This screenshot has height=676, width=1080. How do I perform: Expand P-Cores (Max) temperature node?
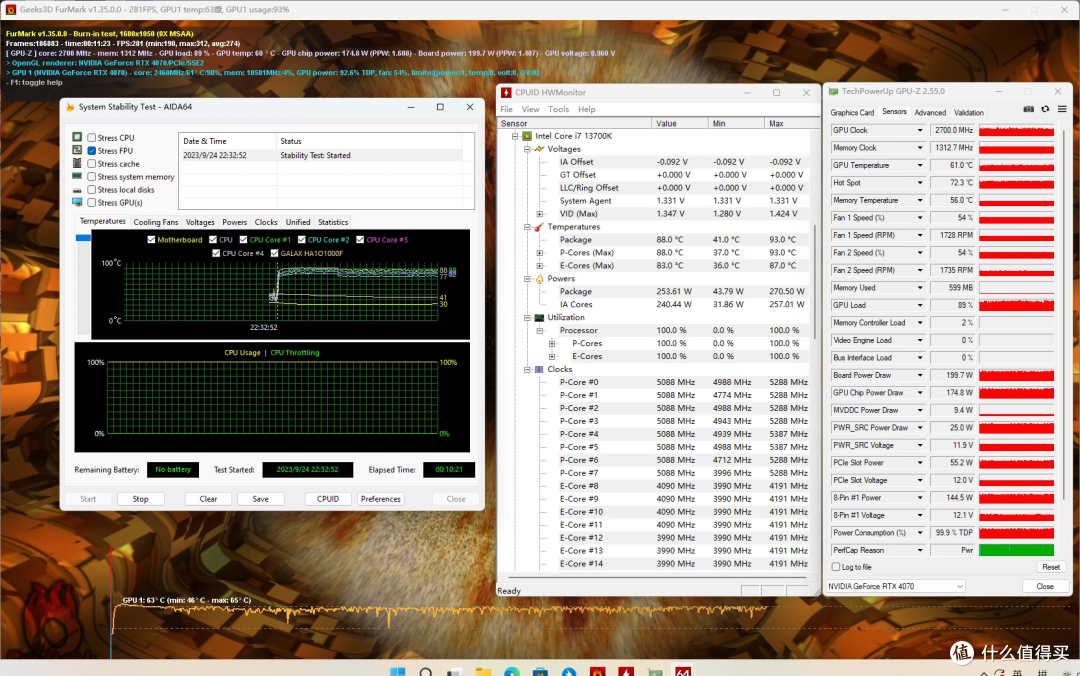pyautogui.click(x=540, y=253)
